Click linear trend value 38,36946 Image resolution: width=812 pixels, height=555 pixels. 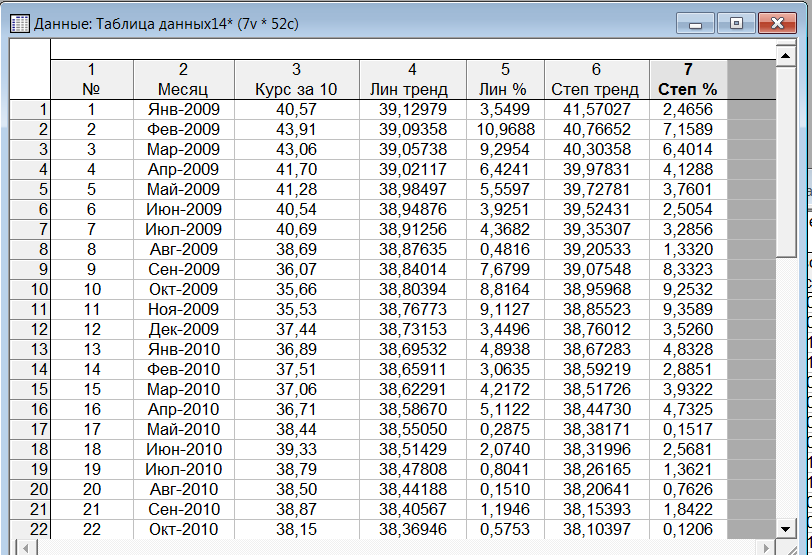click(x=413, y=530)
